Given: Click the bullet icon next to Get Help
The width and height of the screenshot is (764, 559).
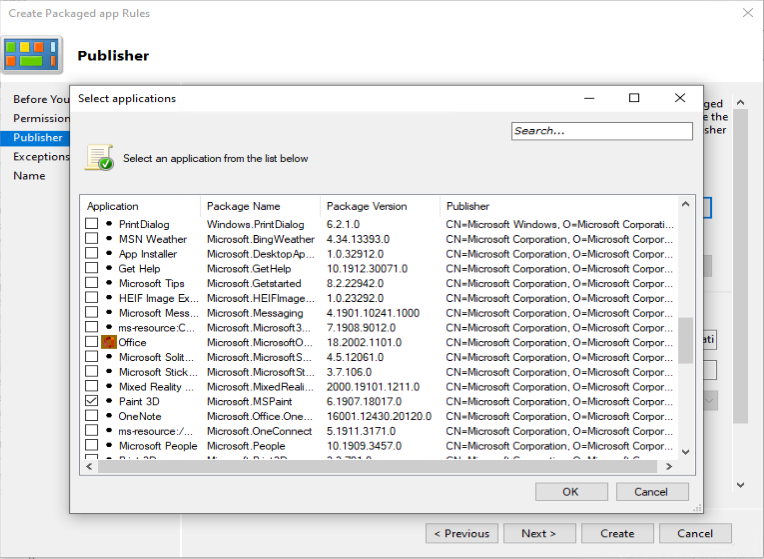Looking at the screenshot, I should [x=109, y=268].
